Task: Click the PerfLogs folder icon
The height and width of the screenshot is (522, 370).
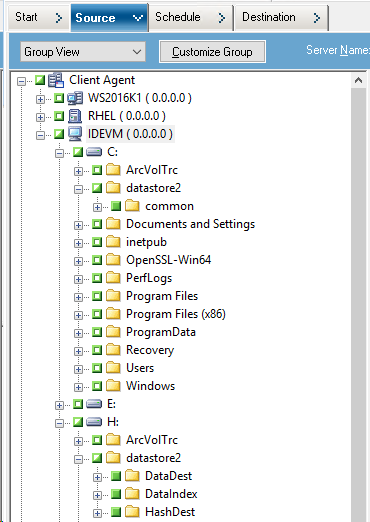Action: pos(113,278)
